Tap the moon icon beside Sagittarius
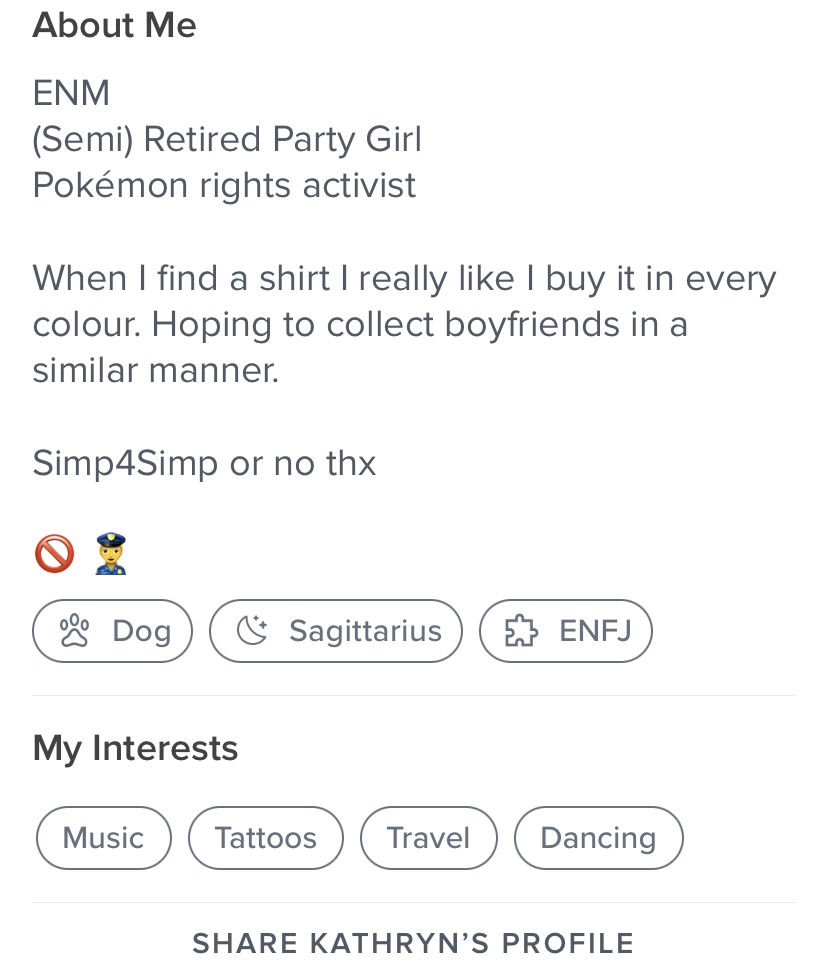This screenshot has height=963, width=828. [x=252, y=631]
